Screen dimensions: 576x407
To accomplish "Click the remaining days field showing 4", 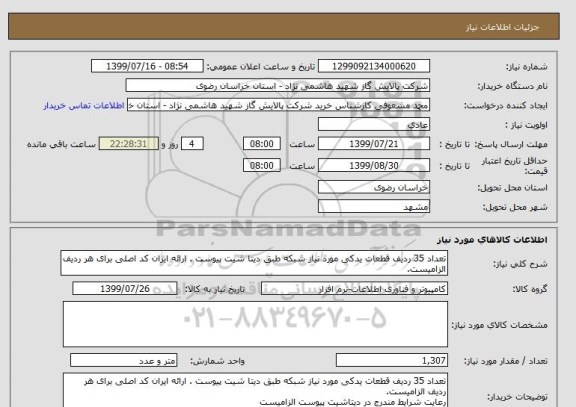I will click(x=192, y=144).
